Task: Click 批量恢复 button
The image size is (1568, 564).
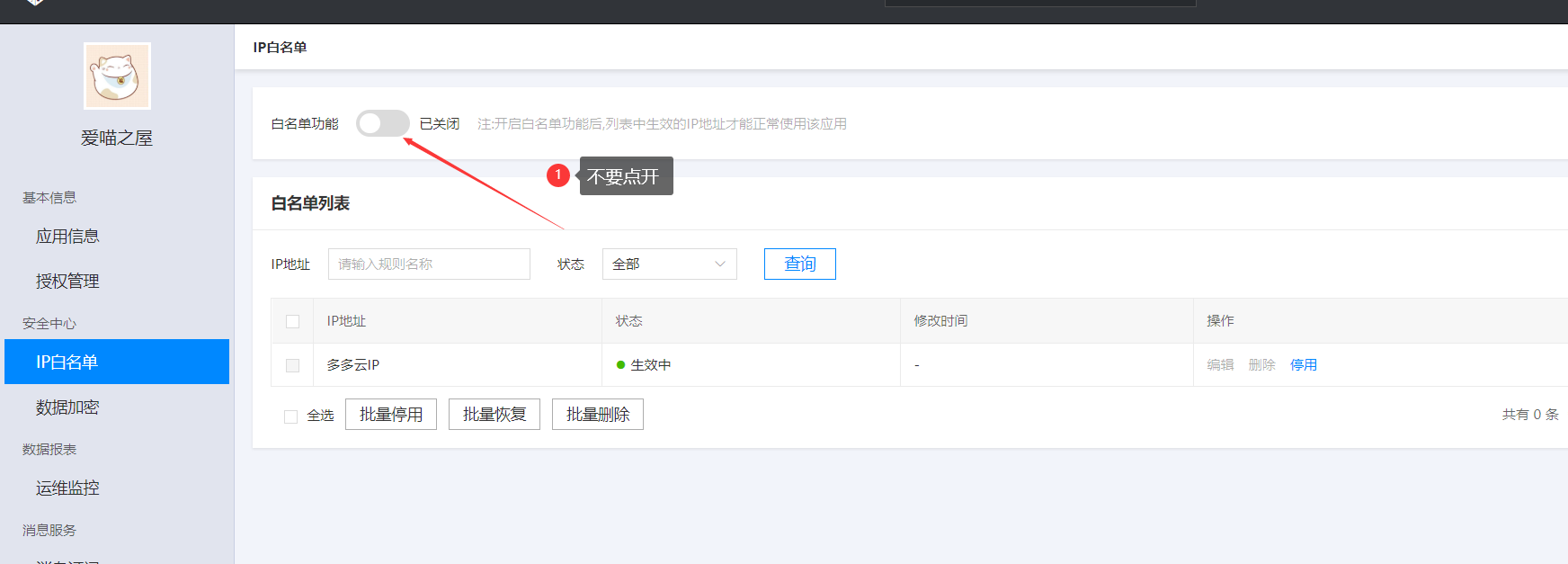Action: [494, 415]
